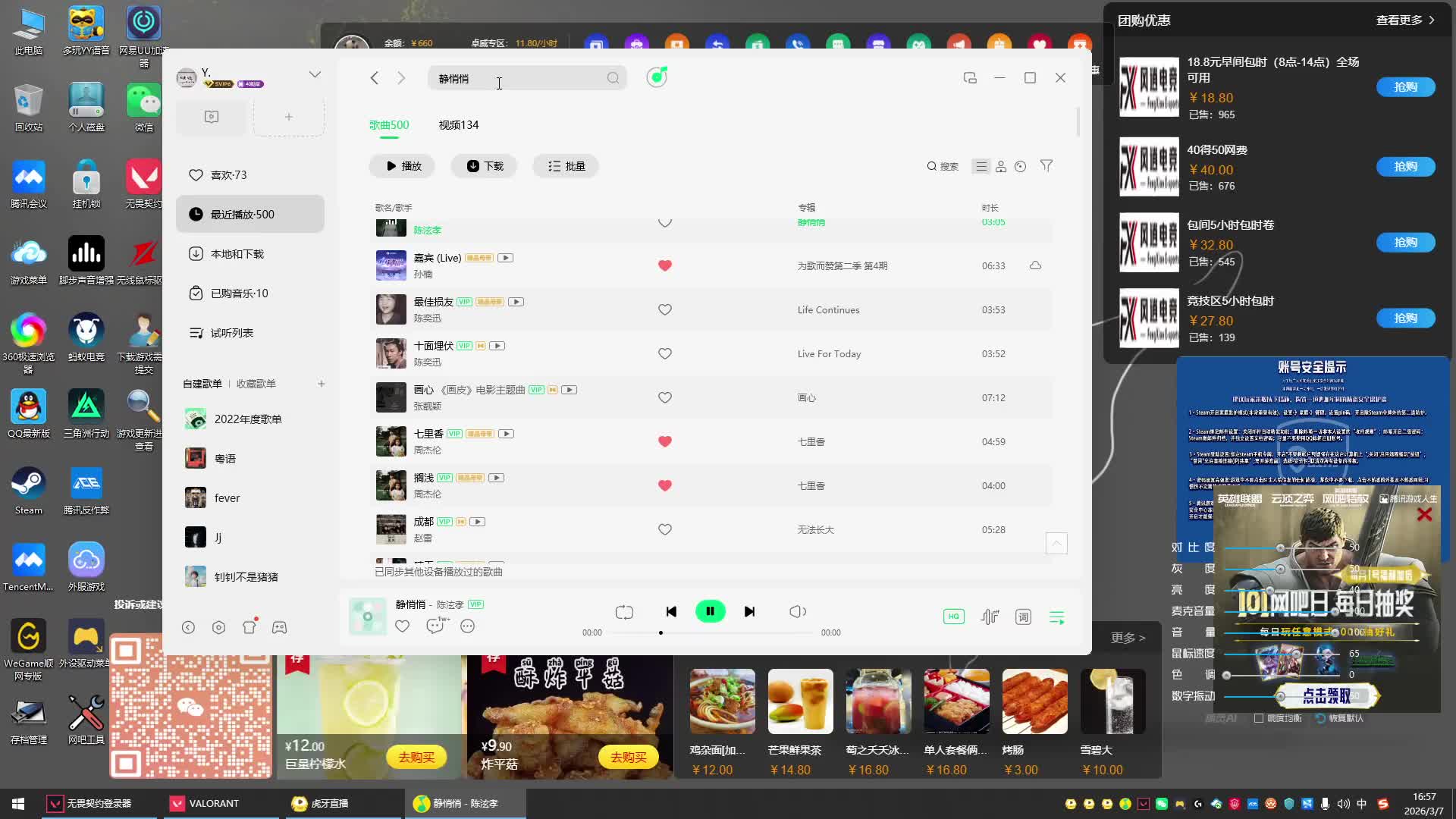
Task: Open the lyrics (词) panel
Action: (1023, 617)
